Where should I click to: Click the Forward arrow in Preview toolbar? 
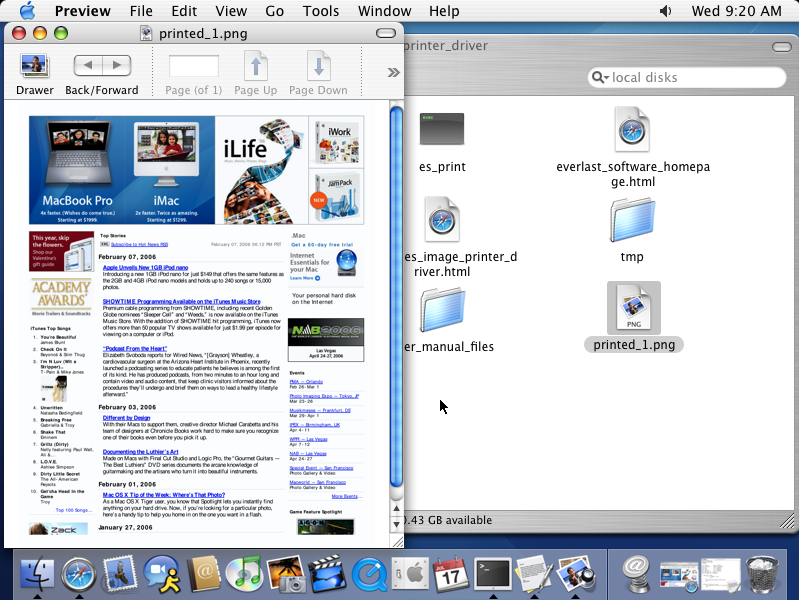[117, 65]
